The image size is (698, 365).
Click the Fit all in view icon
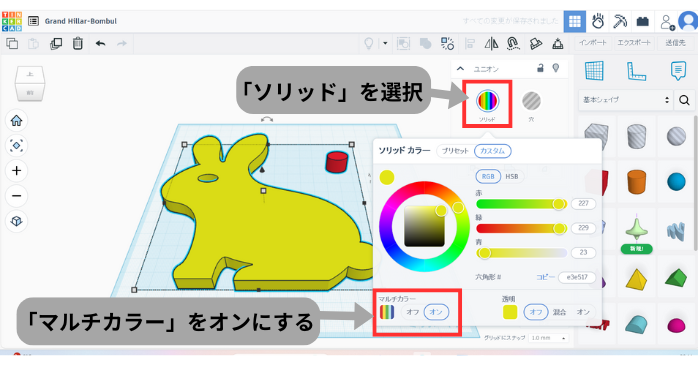pyautogui.click(x=16, y=146)
